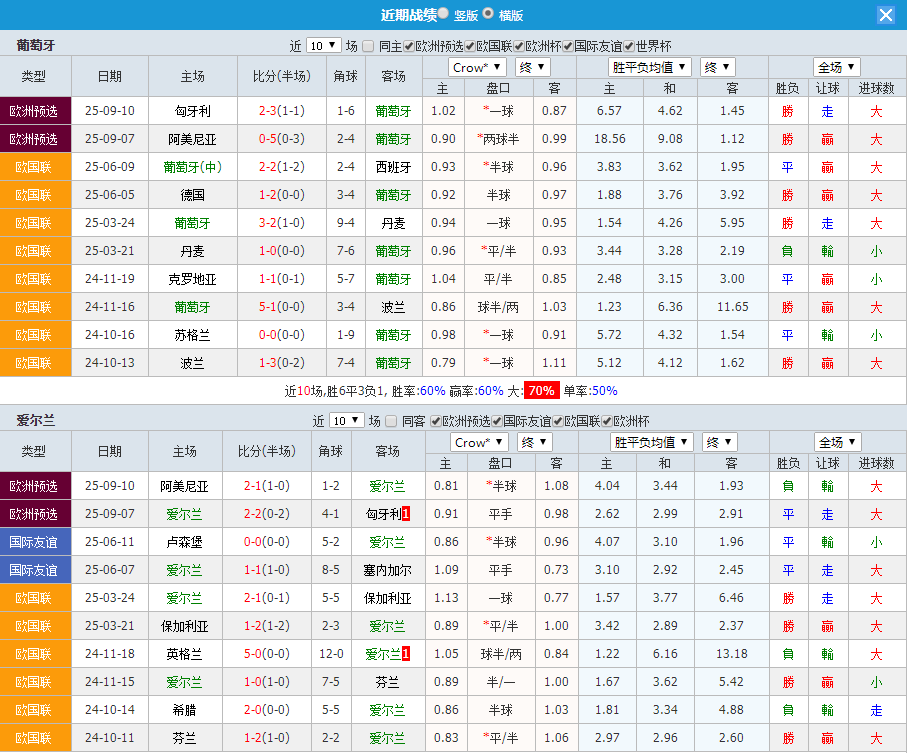Viewport: 907px width, 753px height.
Task: Check the 同客 checkbox in Ireland section
Action: coord(391,420)
